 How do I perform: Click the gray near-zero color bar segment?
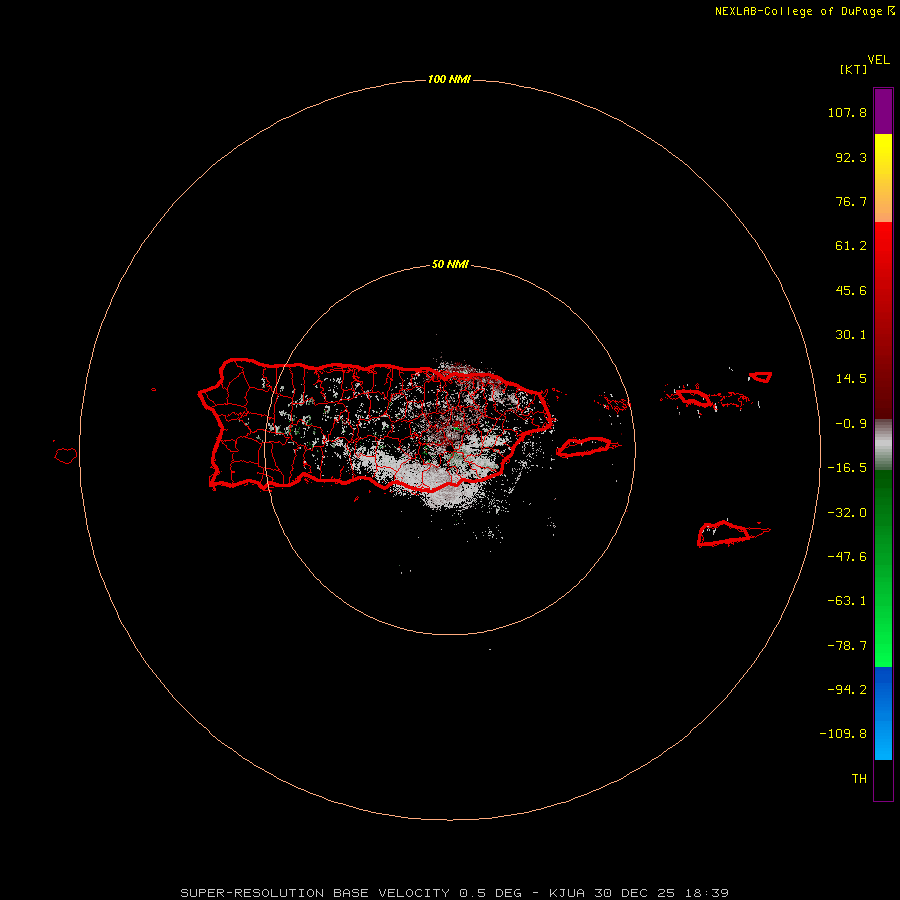point(883,444)
